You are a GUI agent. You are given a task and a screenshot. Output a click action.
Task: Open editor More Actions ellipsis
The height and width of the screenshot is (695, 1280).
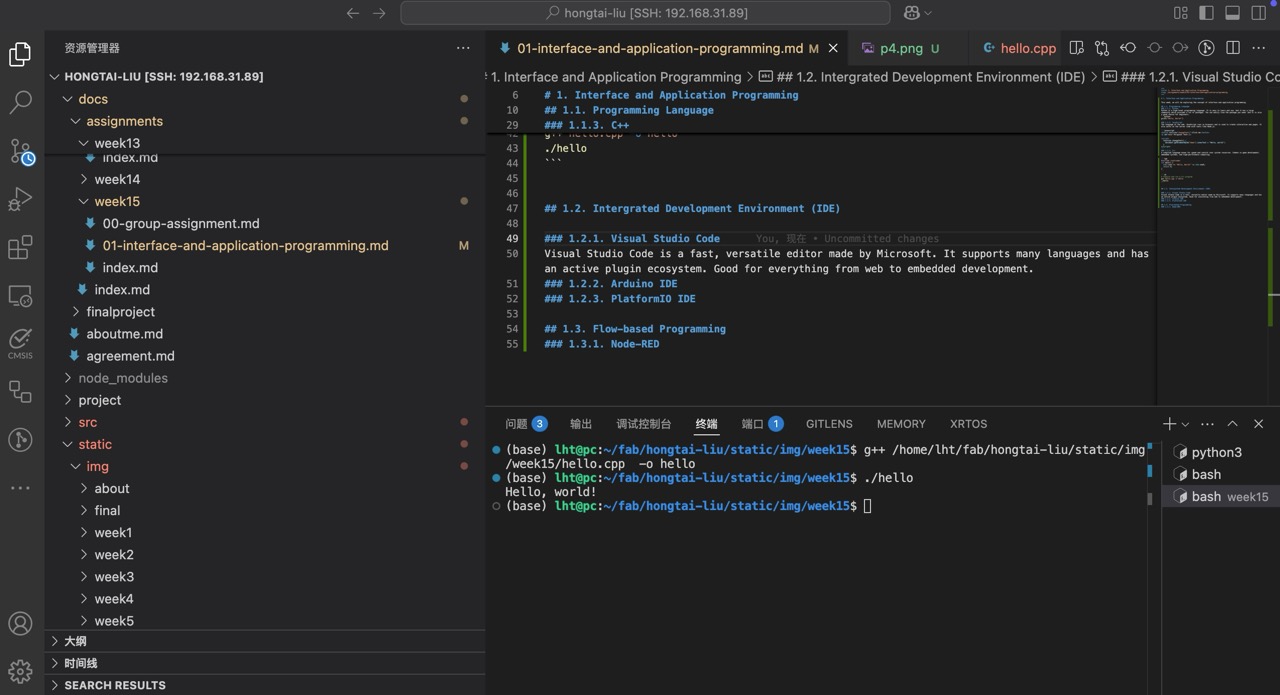click(1259, 48)
